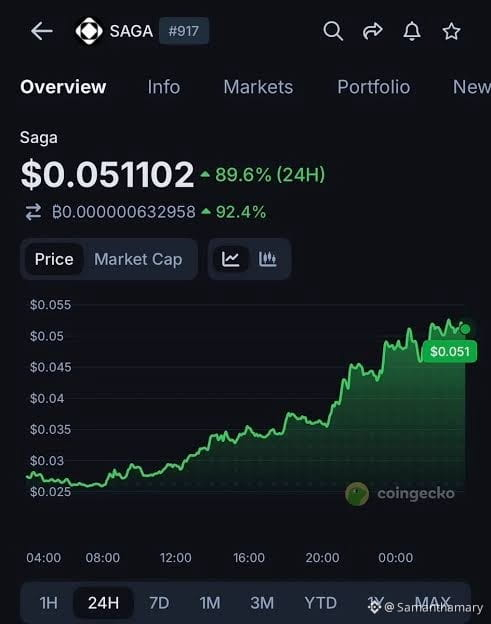The width and height of the screenshot is (491, 624).
Task: Add SAGA to favorites star
Action: click(x=451, y=31)
